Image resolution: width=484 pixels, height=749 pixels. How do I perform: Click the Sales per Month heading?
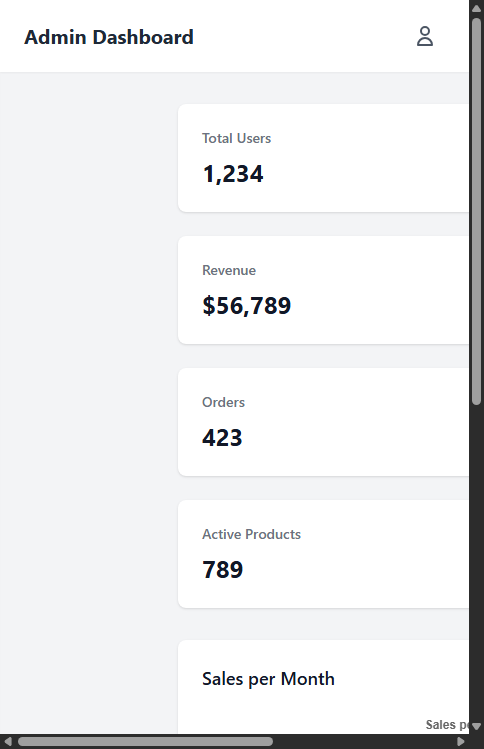(268, 679)
